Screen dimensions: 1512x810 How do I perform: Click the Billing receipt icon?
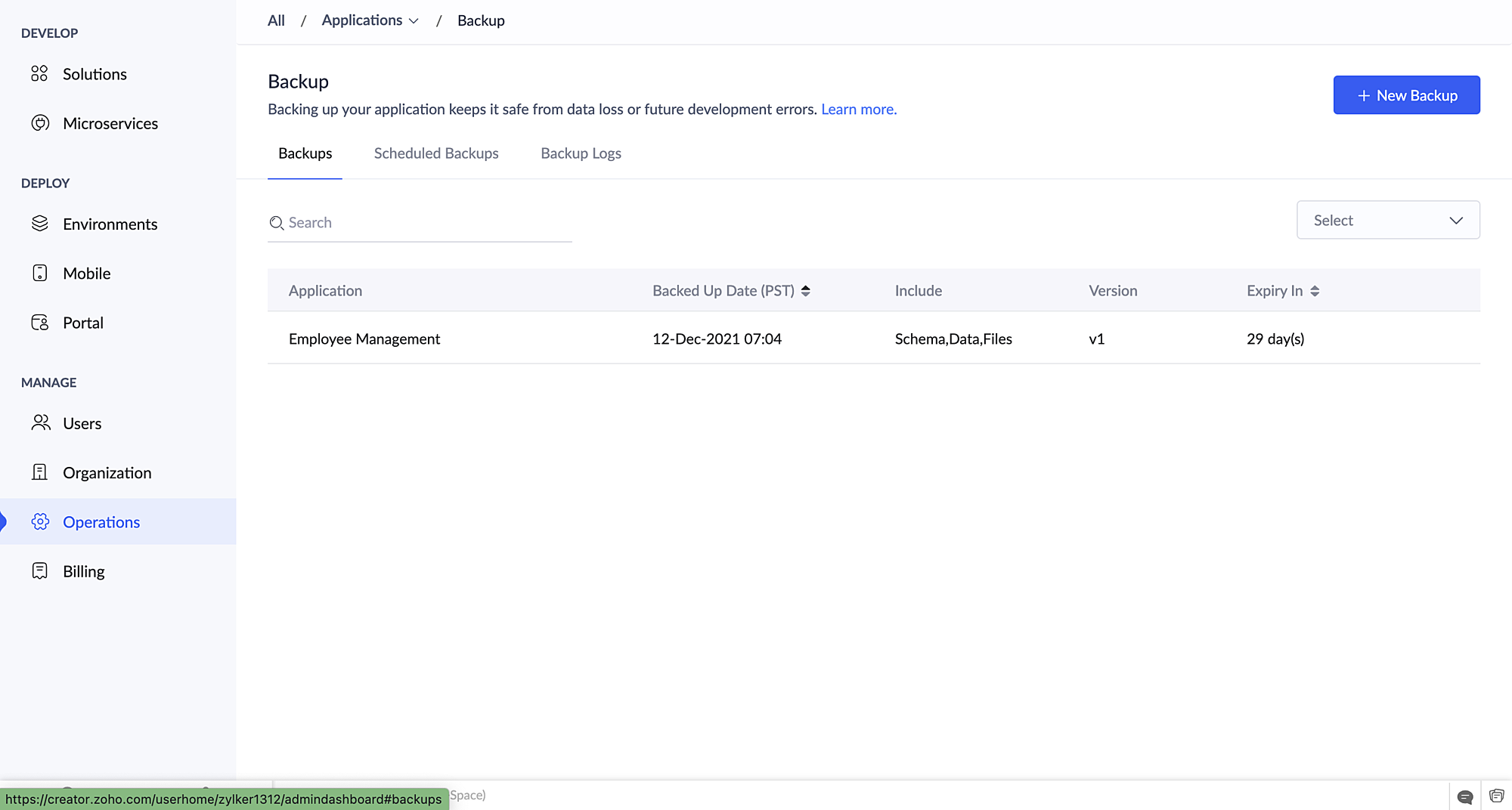pyautogui.click(x=40, y=571)
